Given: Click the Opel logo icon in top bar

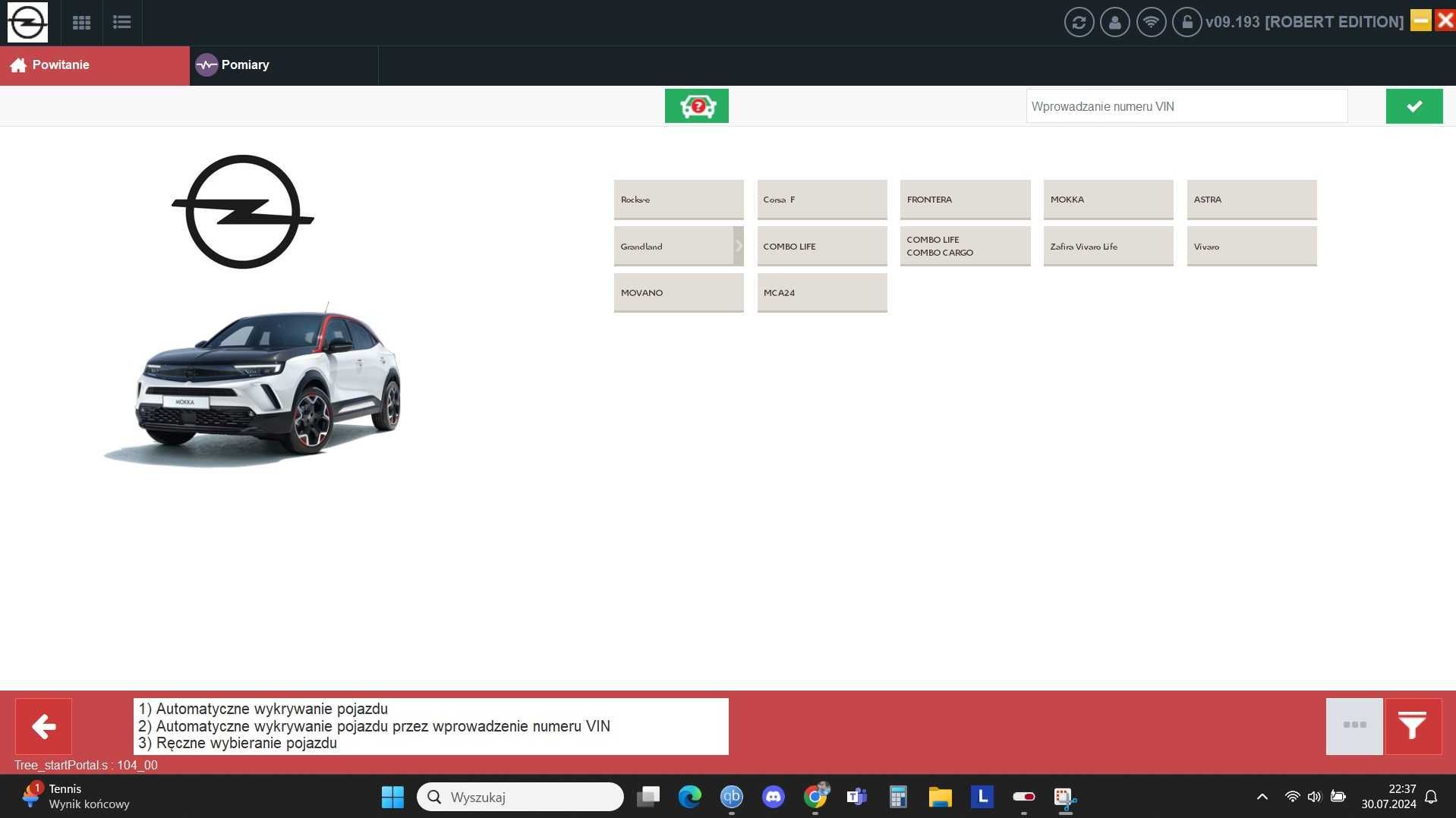Looking at the screenshot, I should 27,22.
